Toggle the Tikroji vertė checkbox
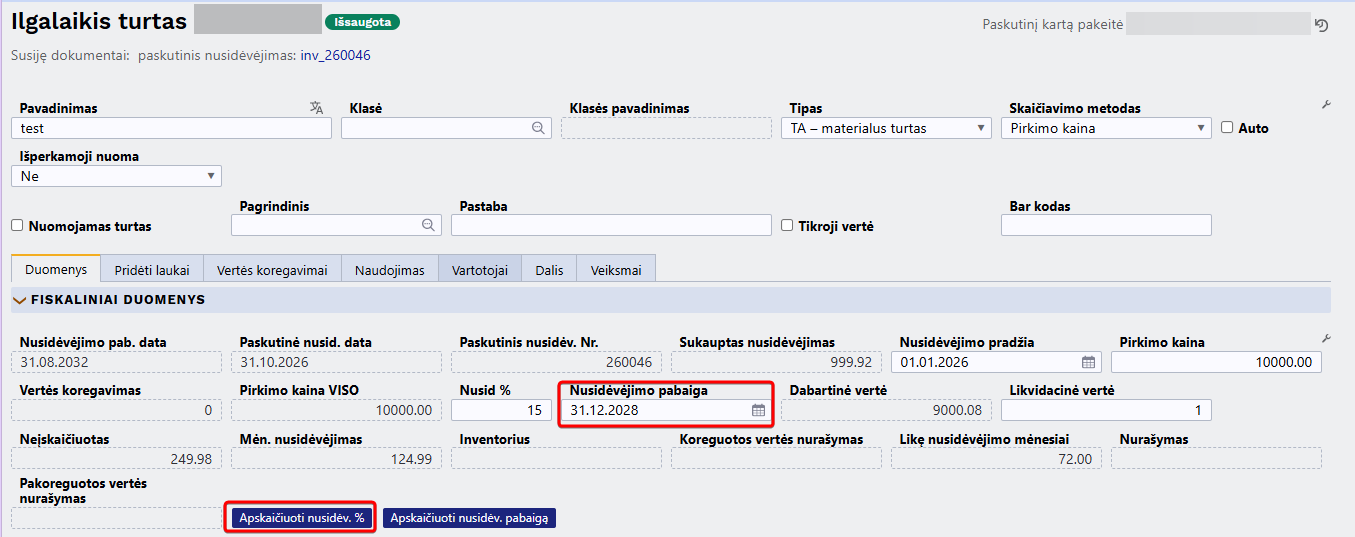The height and width of the screenshot is (537, 1355). pyautogui.click(x=787, y=226)
